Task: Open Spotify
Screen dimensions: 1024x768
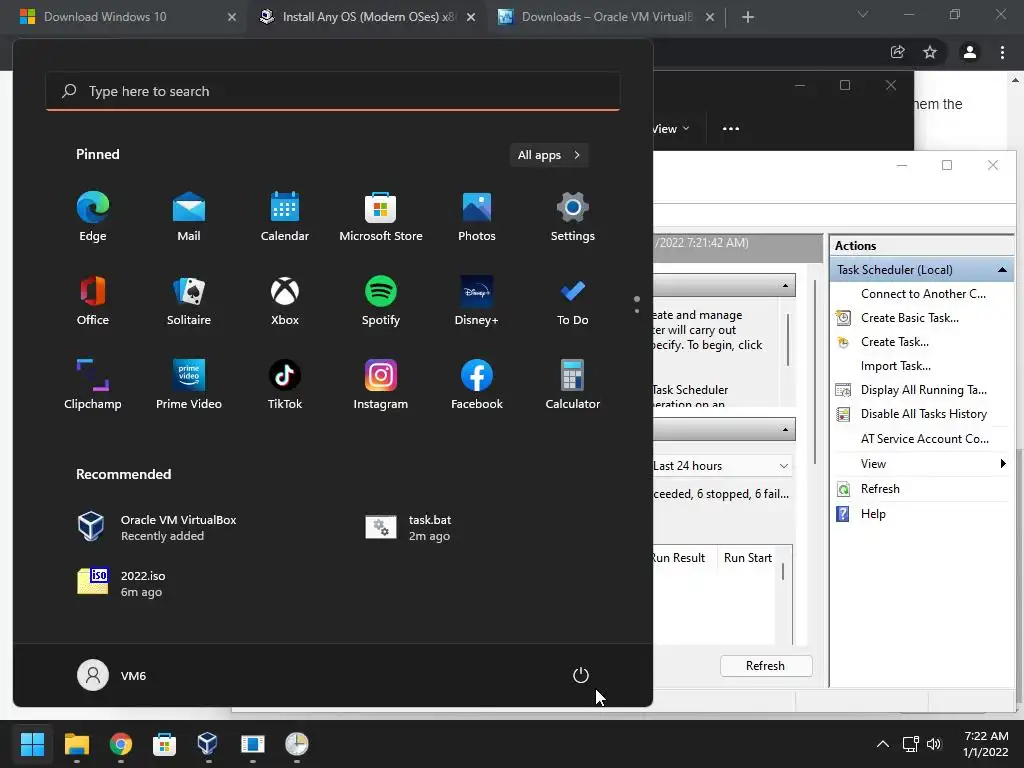Action: point(381,301)
